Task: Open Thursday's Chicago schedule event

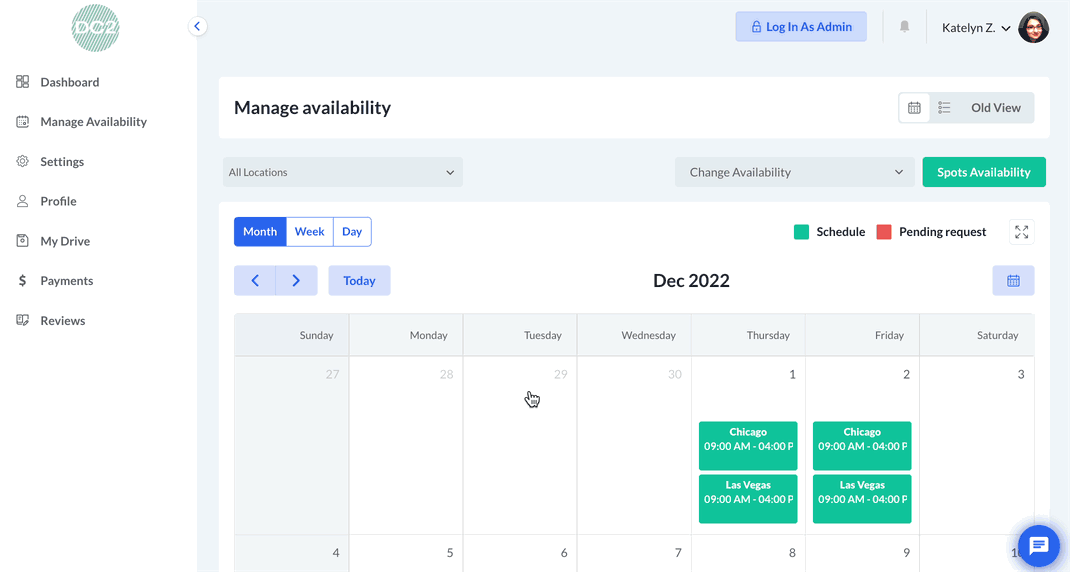Action: coord(748,446)
